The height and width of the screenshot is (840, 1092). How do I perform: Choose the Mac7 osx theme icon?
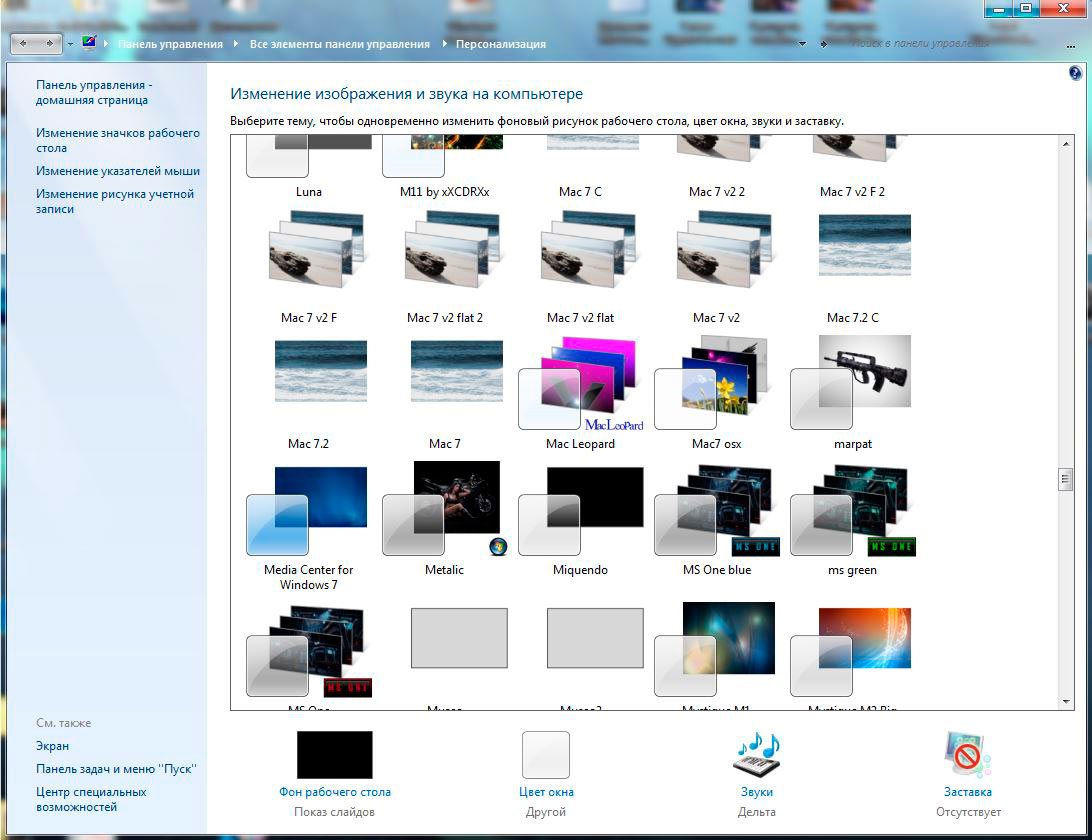click(x=712, y=383)
